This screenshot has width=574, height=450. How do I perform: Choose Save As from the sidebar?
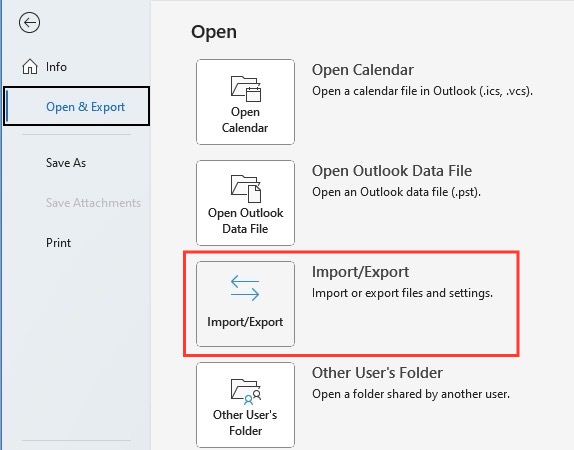66,163
